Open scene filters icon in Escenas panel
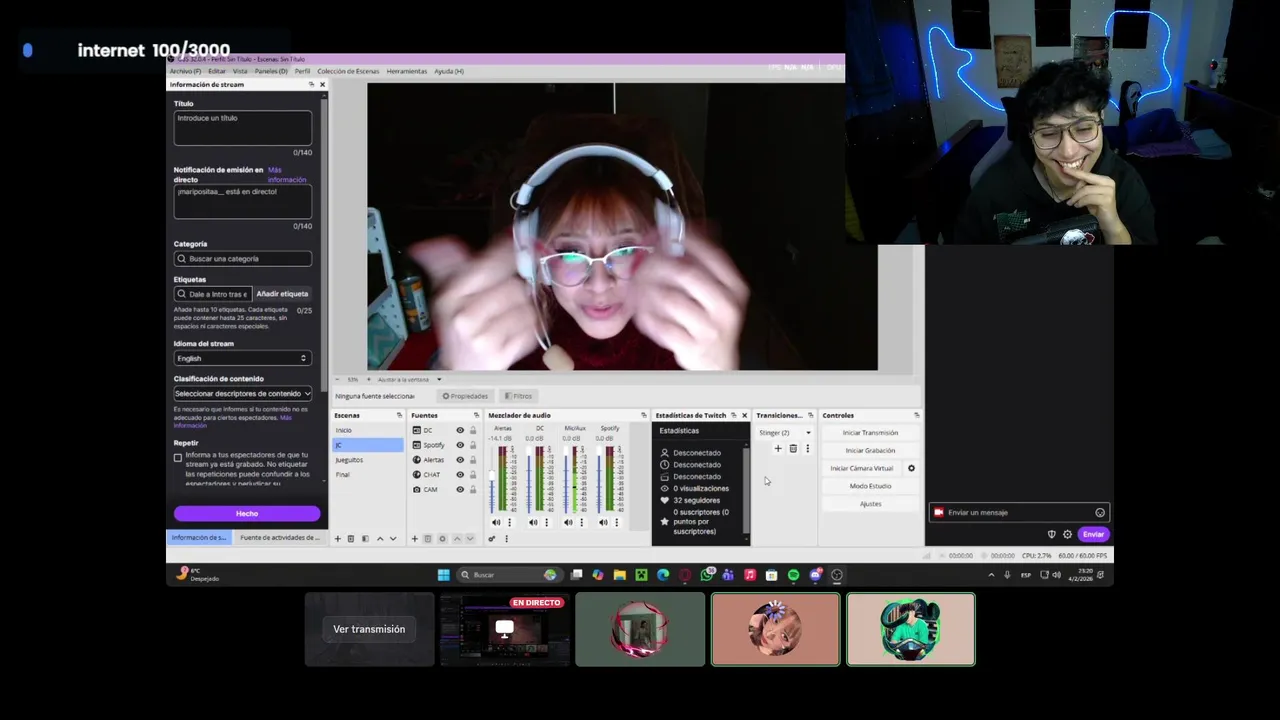Screen dimensions: 1280x720 [x=365, y=539]
